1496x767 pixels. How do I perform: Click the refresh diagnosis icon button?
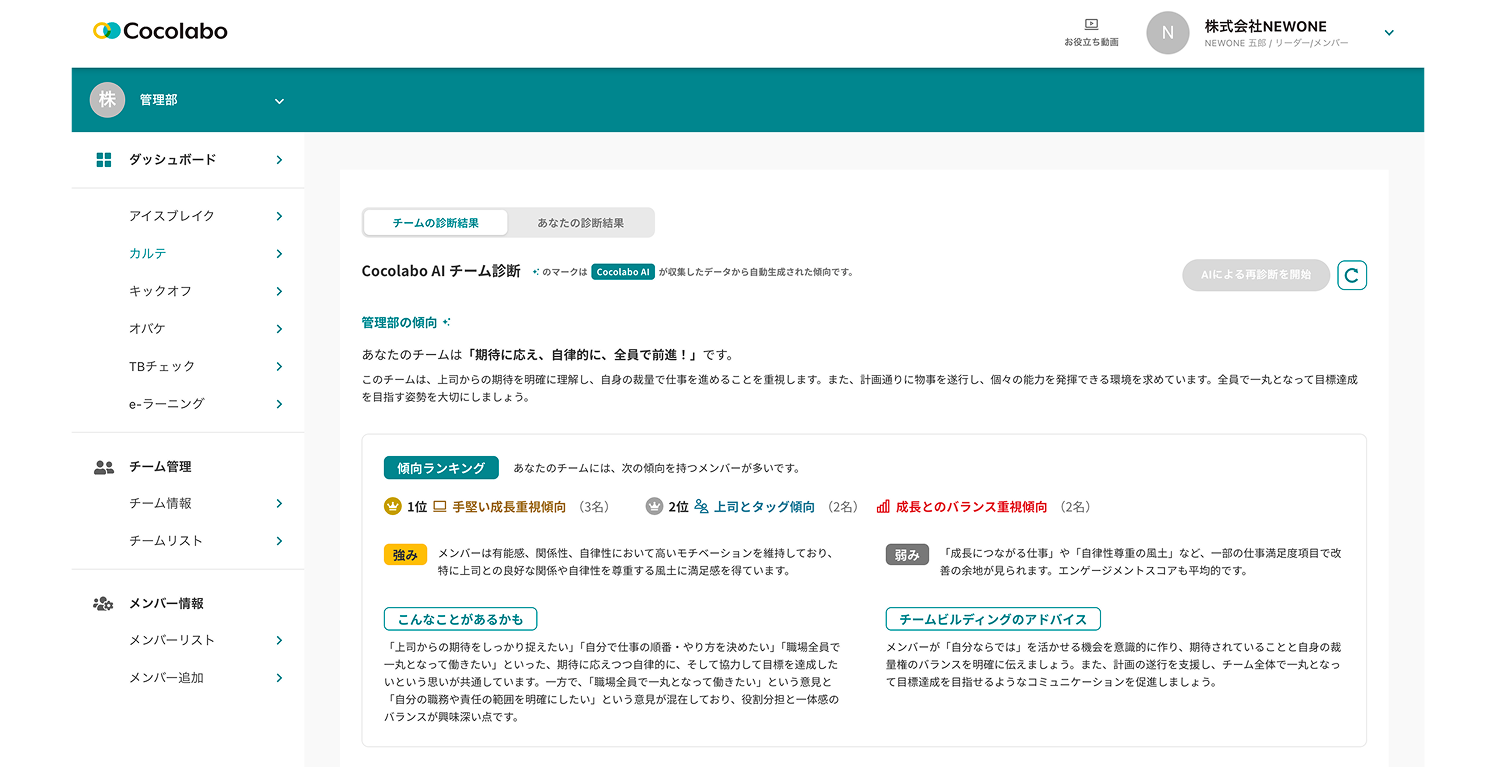click(1352, 275)
